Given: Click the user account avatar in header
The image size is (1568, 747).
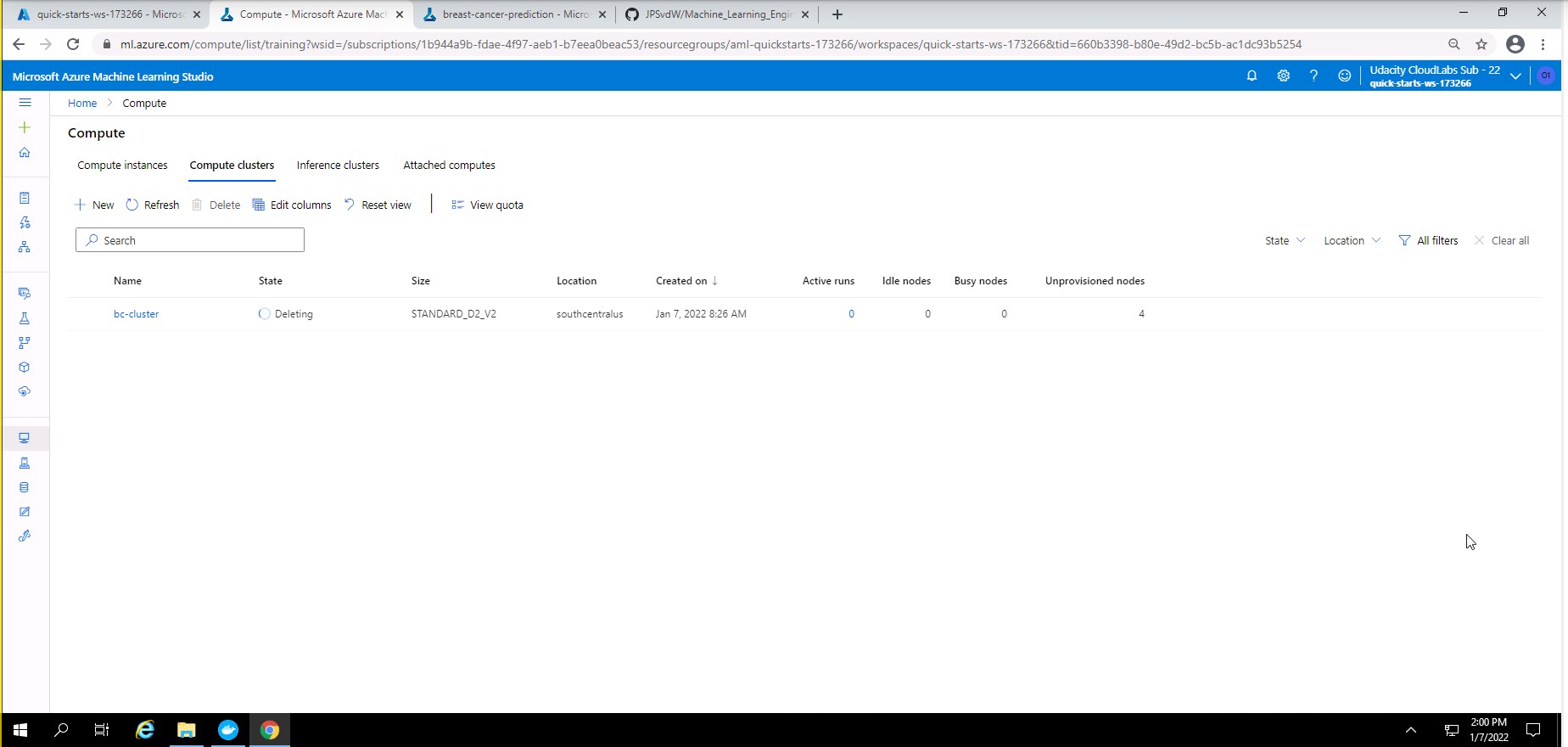Looking at the screenshot, I should [1546, 76].
